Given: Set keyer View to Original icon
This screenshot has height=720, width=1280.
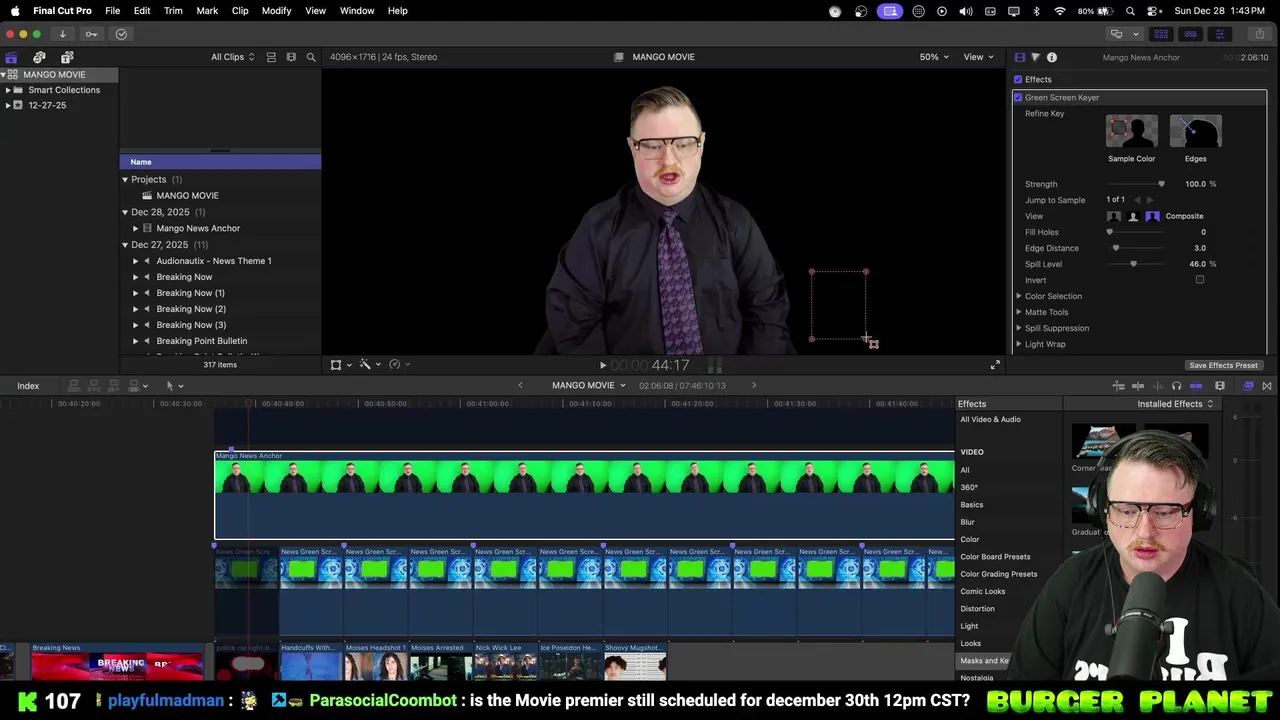Looking at the screenshot, I should click(x=1114, y=216).
